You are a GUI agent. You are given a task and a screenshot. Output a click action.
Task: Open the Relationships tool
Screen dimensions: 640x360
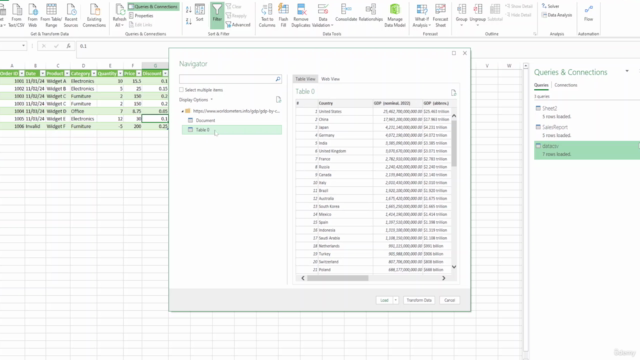coord(371,13)
